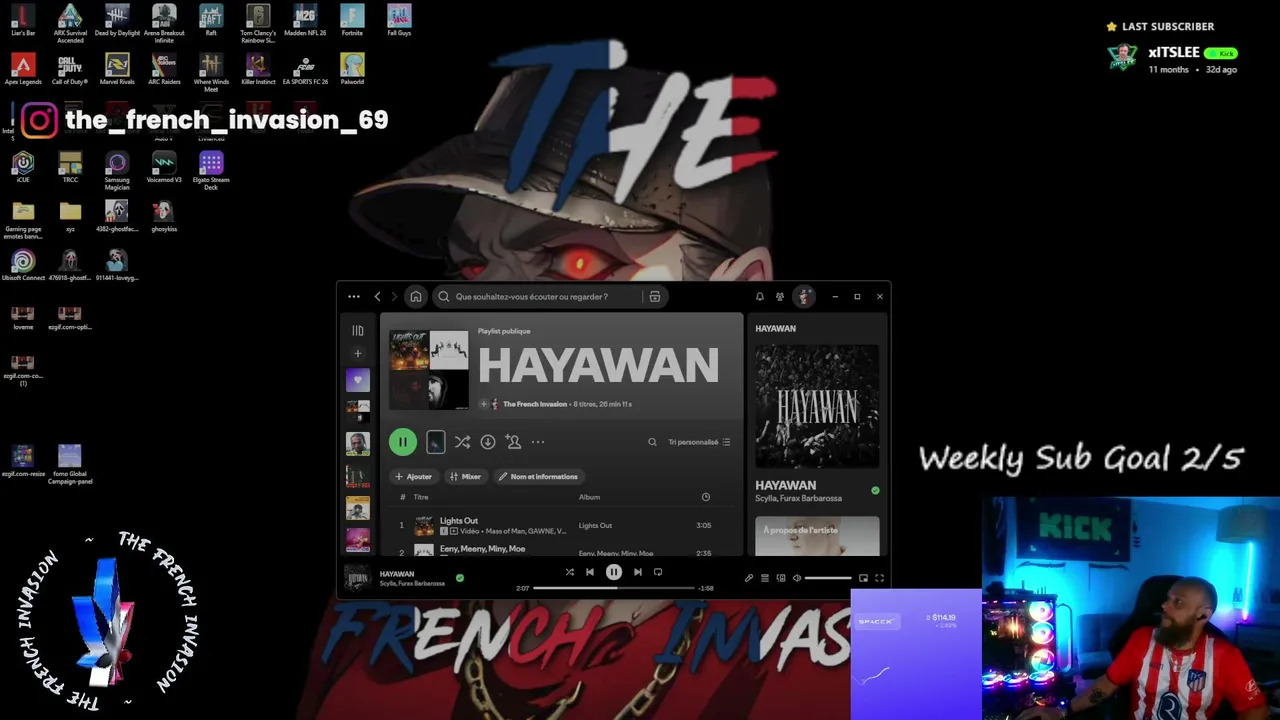Select the Fortnite desktop icon
This screenshot has width=1280, height=720.
coord(352,20)
